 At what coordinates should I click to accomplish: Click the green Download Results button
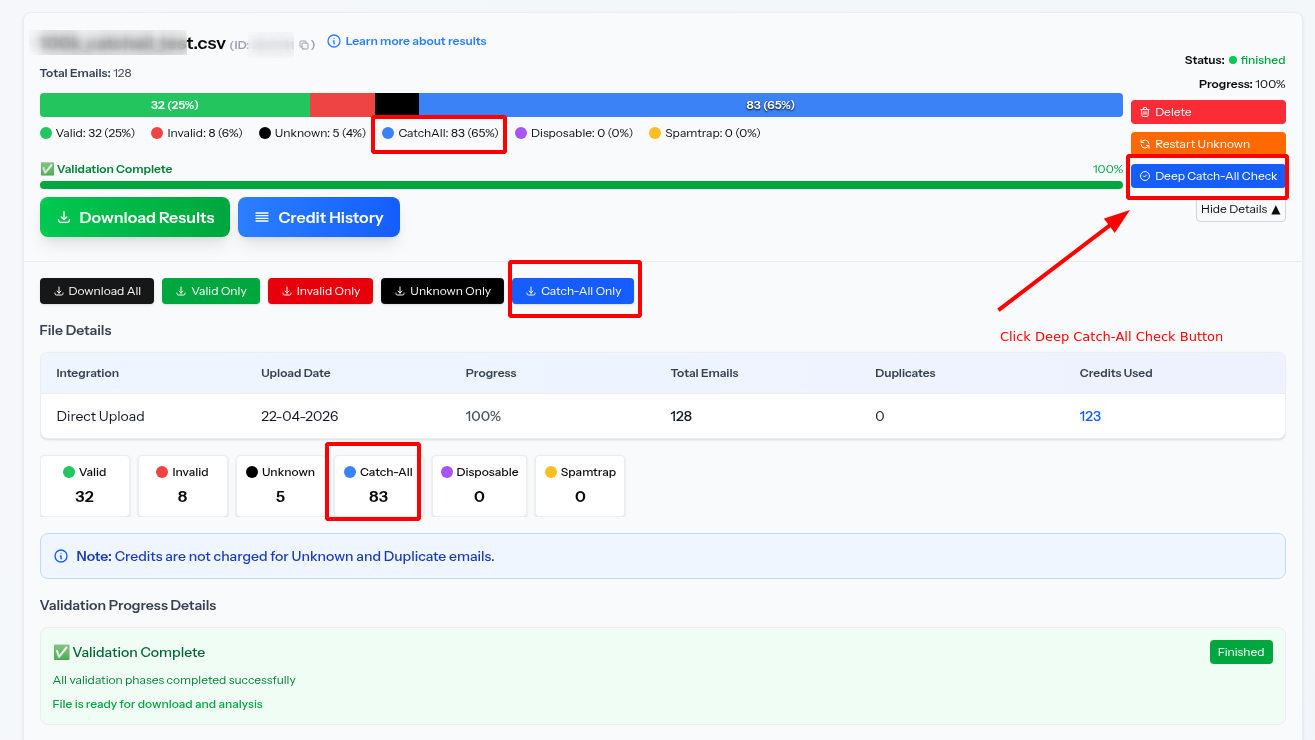(x=135, y=217)
